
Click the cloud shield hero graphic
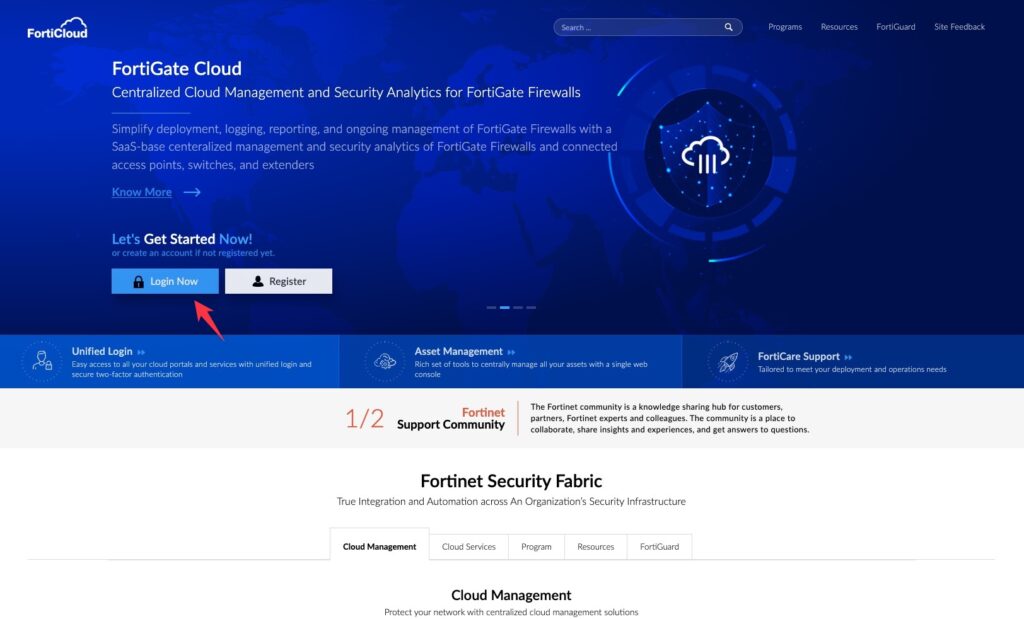707,155
